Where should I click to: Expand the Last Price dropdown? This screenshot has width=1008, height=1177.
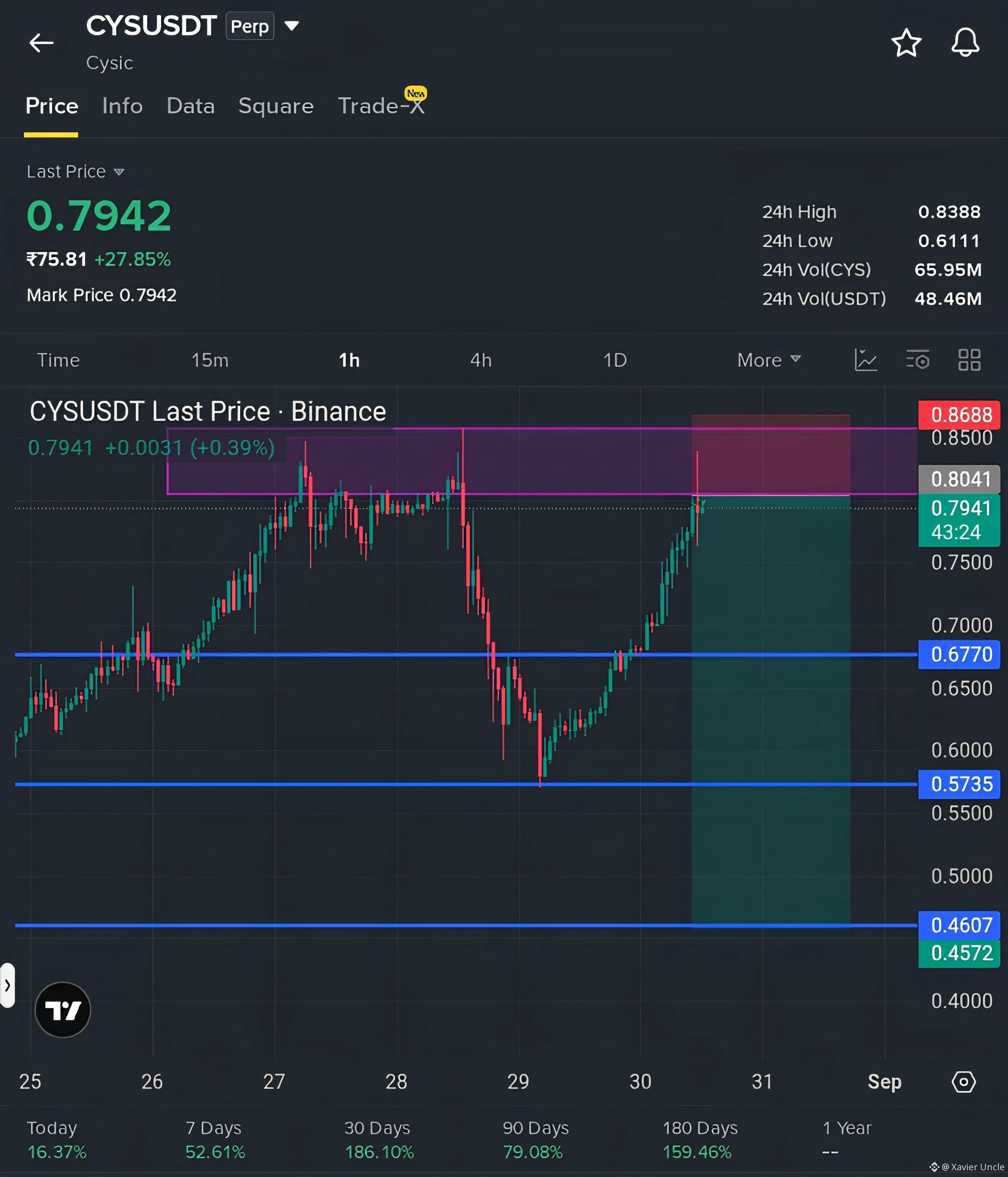(x=119, y=172)
